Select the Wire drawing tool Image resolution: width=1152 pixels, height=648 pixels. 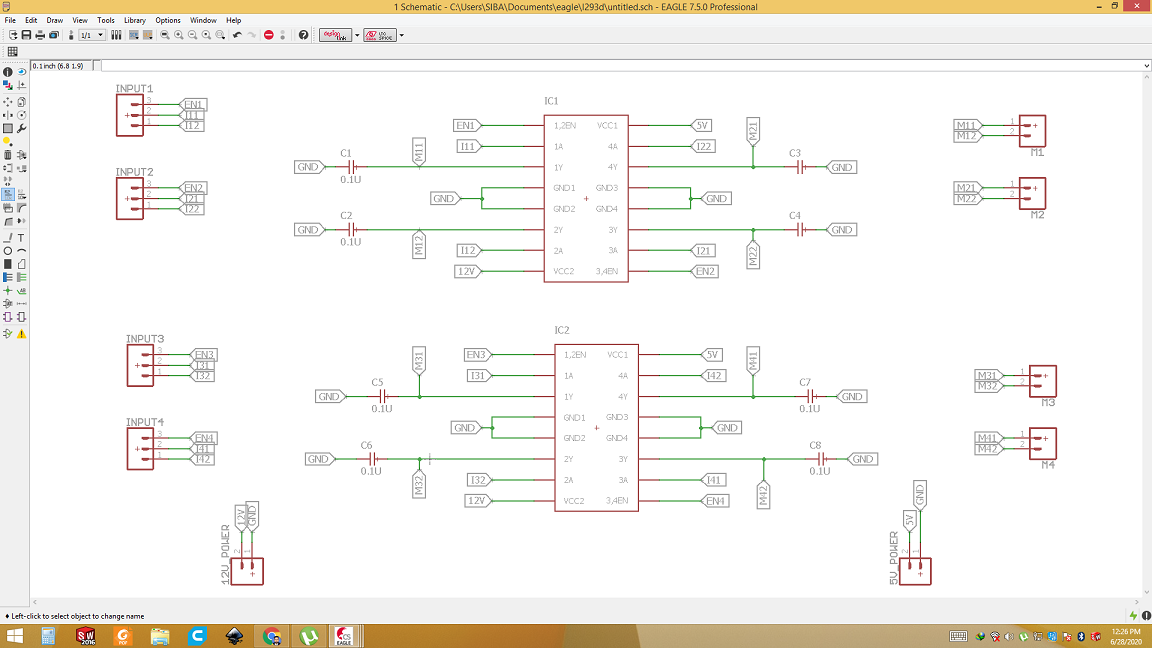click(7, 237)
